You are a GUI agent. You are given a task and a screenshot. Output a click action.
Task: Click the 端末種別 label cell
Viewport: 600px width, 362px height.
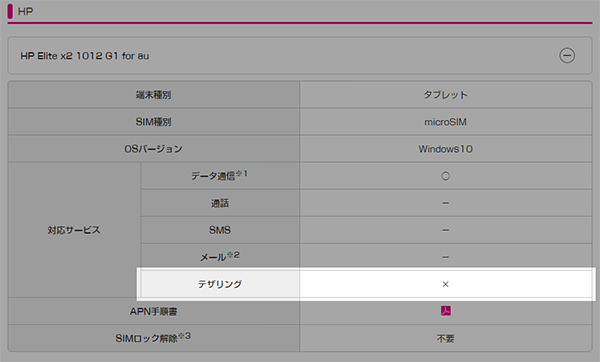(x=153, y=95)
